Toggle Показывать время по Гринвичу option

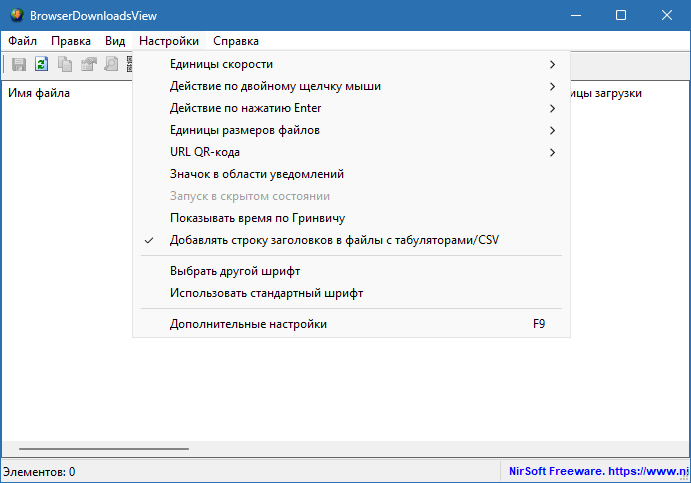tap(351, 219)
